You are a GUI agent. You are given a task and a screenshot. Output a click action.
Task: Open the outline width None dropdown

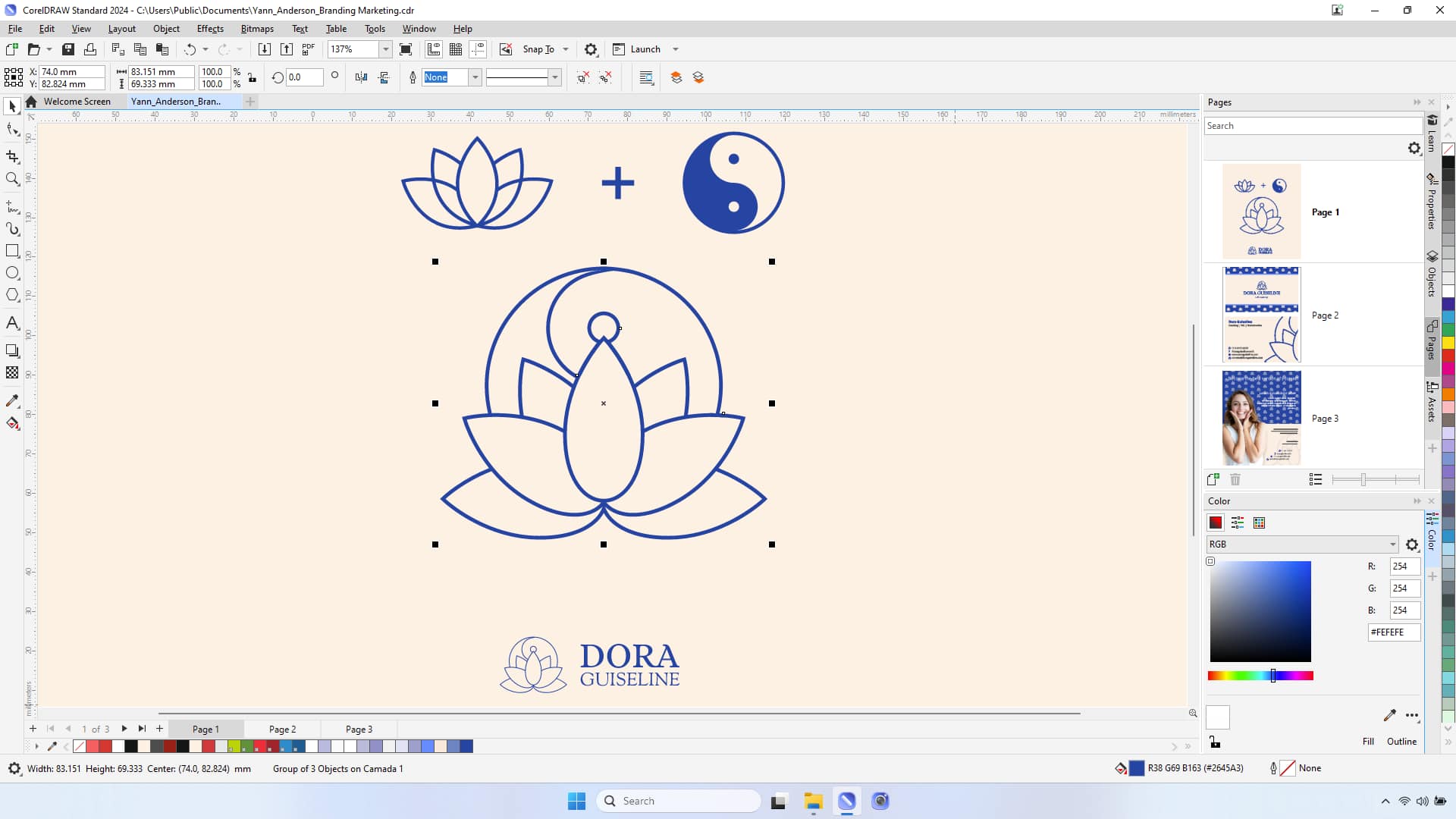tap(475, 77)
